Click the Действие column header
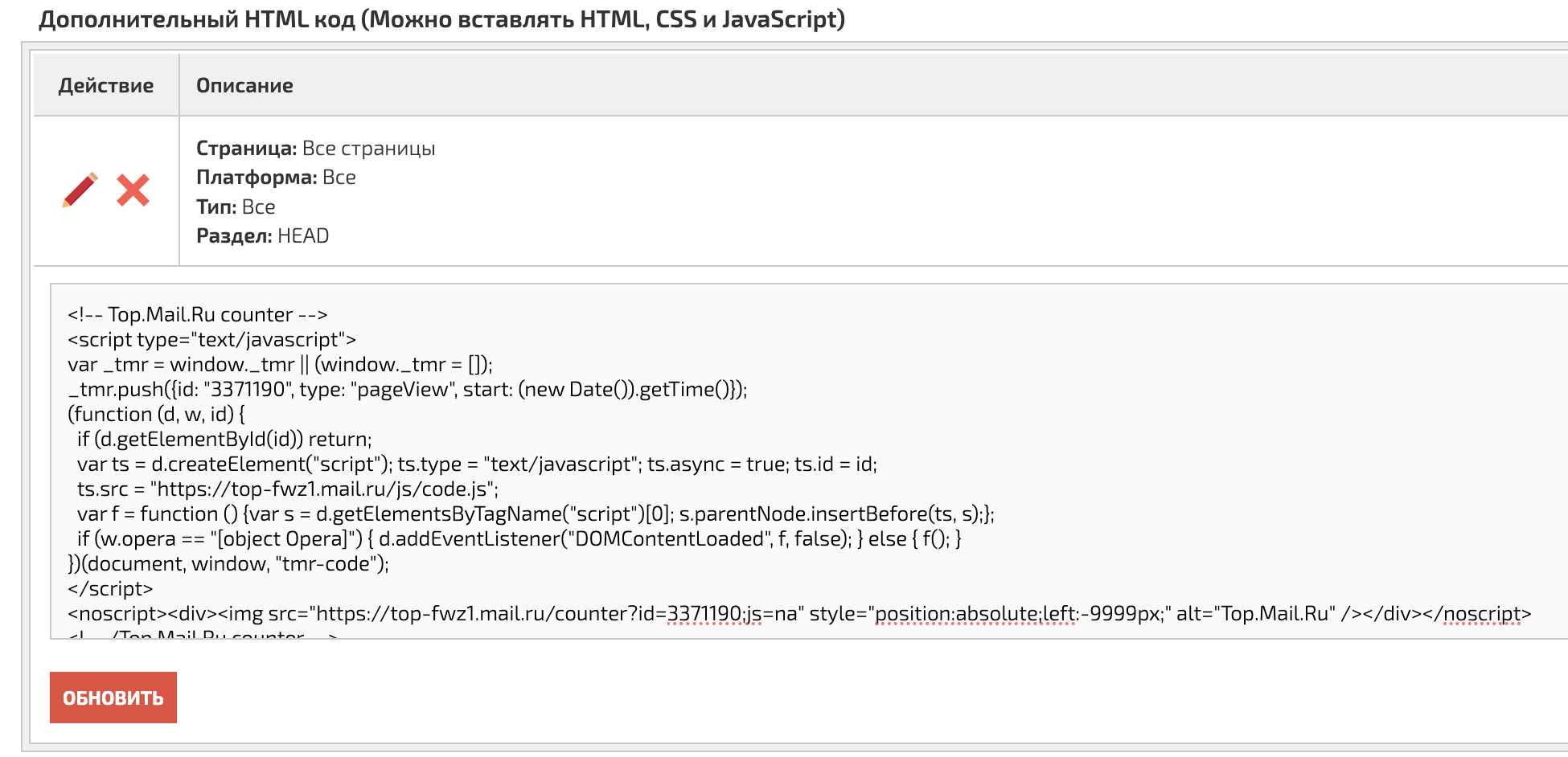This screenshot has width=1568, height=757. click(105, 86)
